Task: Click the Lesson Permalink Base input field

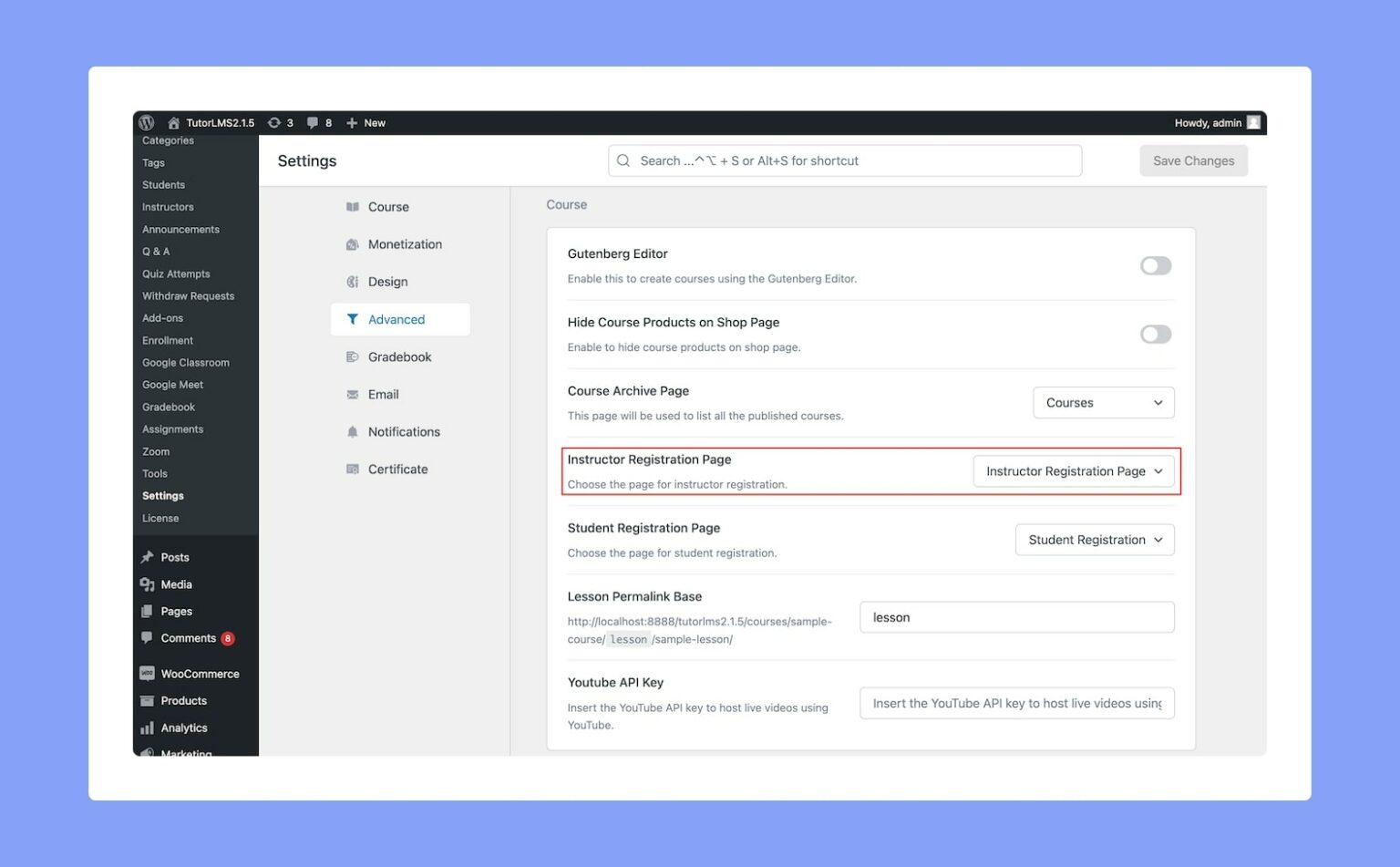Action: pos(1016,617)
